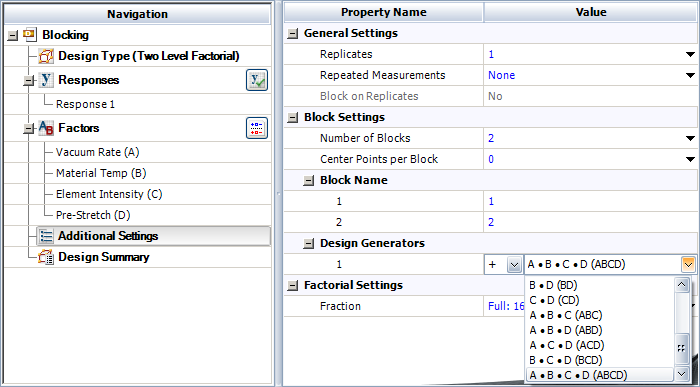Edit the Block Name 2 value
700x387 pixels.
coord(590,222)
